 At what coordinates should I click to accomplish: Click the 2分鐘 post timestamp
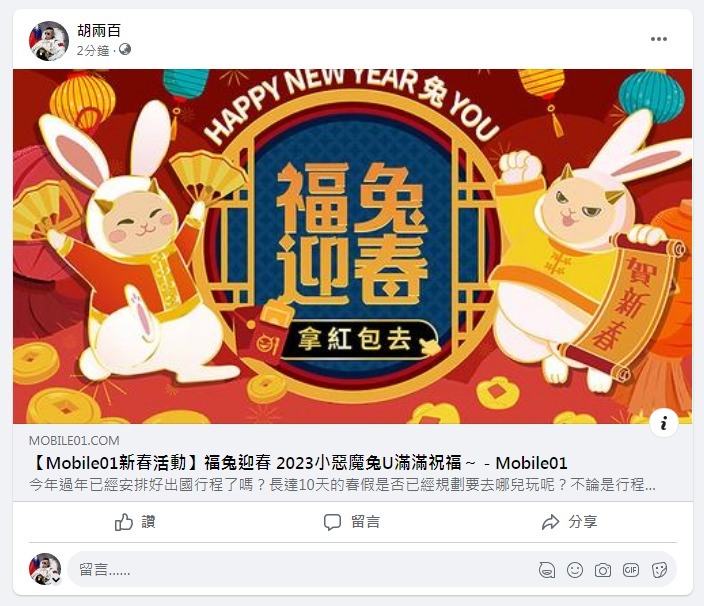(93, 50)
